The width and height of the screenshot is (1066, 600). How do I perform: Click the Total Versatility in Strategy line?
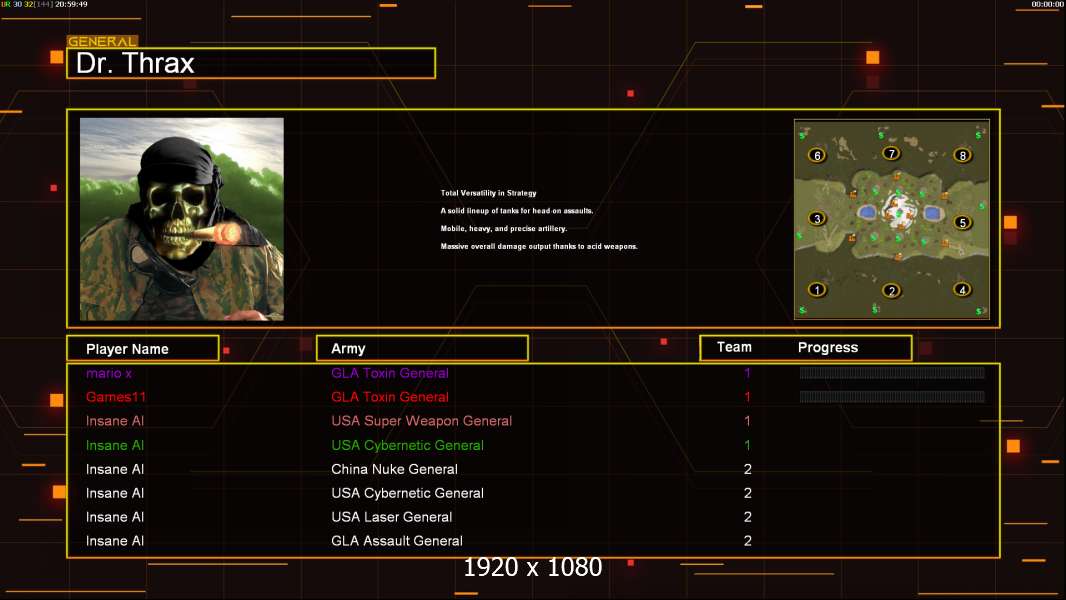point(488,193)
